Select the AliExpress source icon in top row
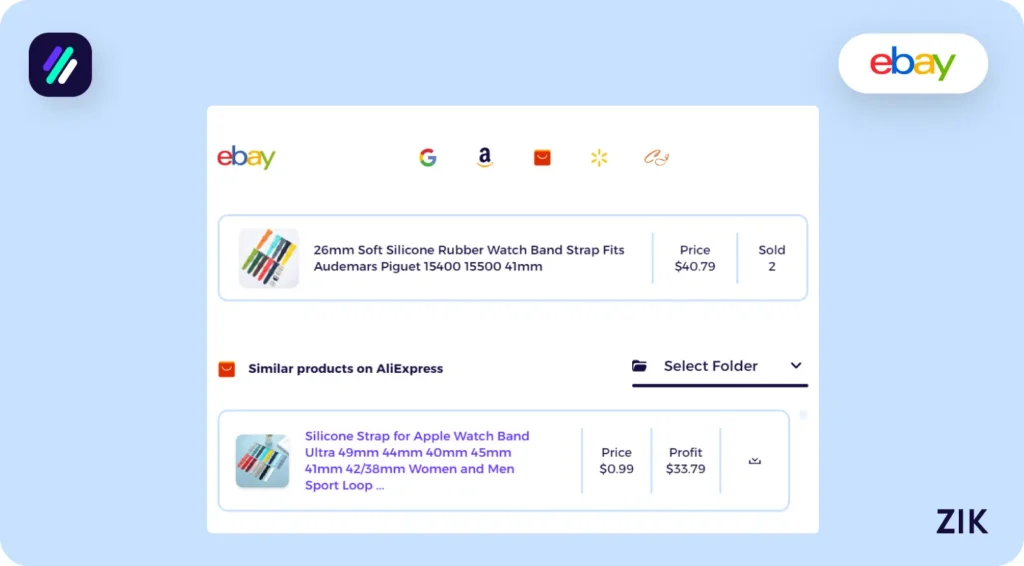 542,157
